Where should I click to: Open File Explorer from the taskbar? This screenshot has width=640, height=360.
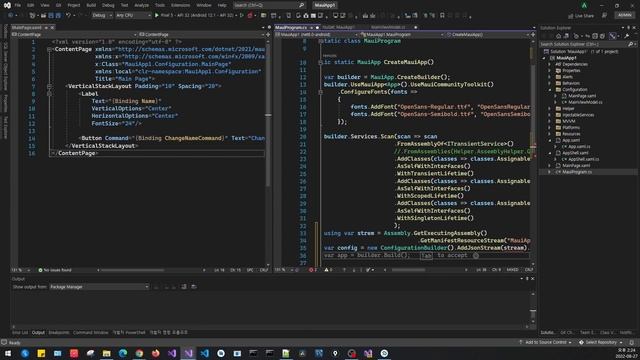click(107, 353)
